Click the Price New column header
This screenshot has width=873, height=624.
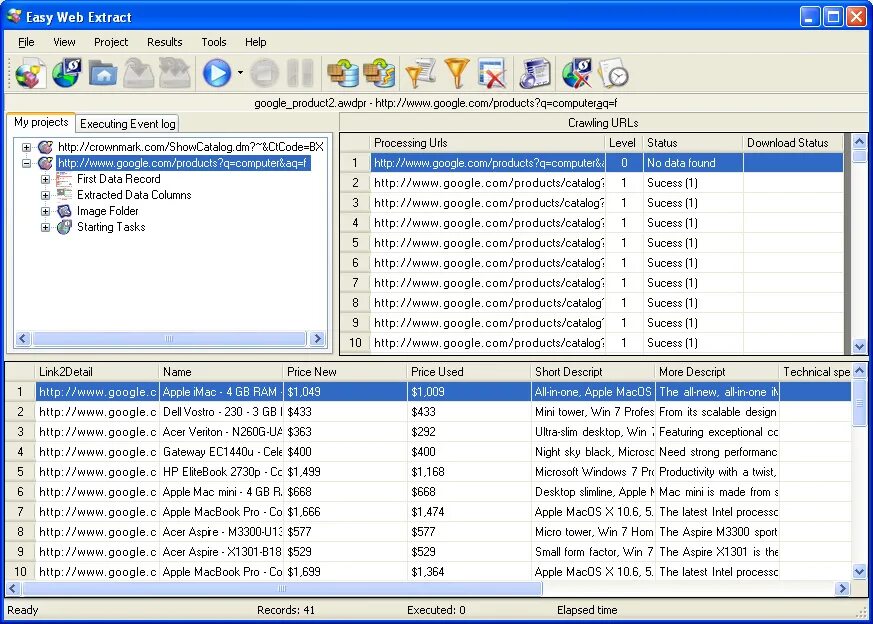pyautogui.click(x=345, y=372)
